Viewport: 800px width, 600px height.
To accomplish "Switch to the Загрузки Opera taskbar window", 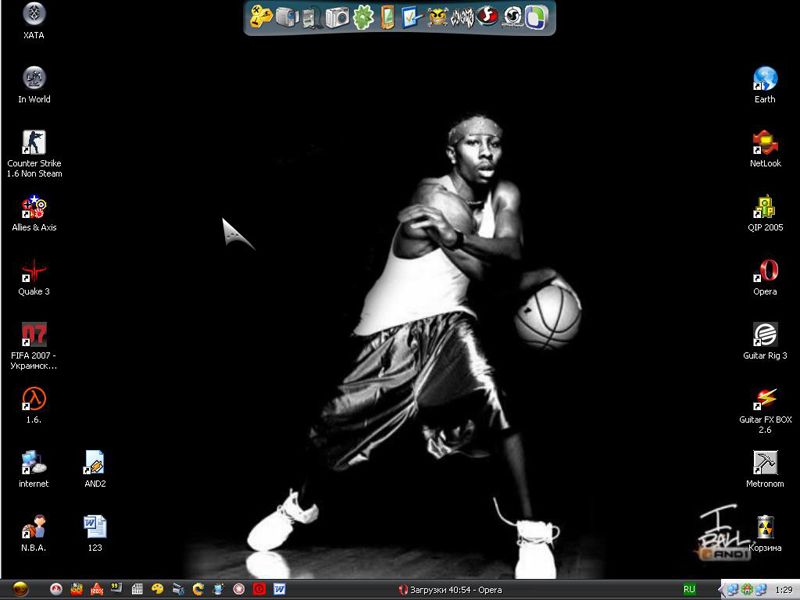I will click(450, 590).
